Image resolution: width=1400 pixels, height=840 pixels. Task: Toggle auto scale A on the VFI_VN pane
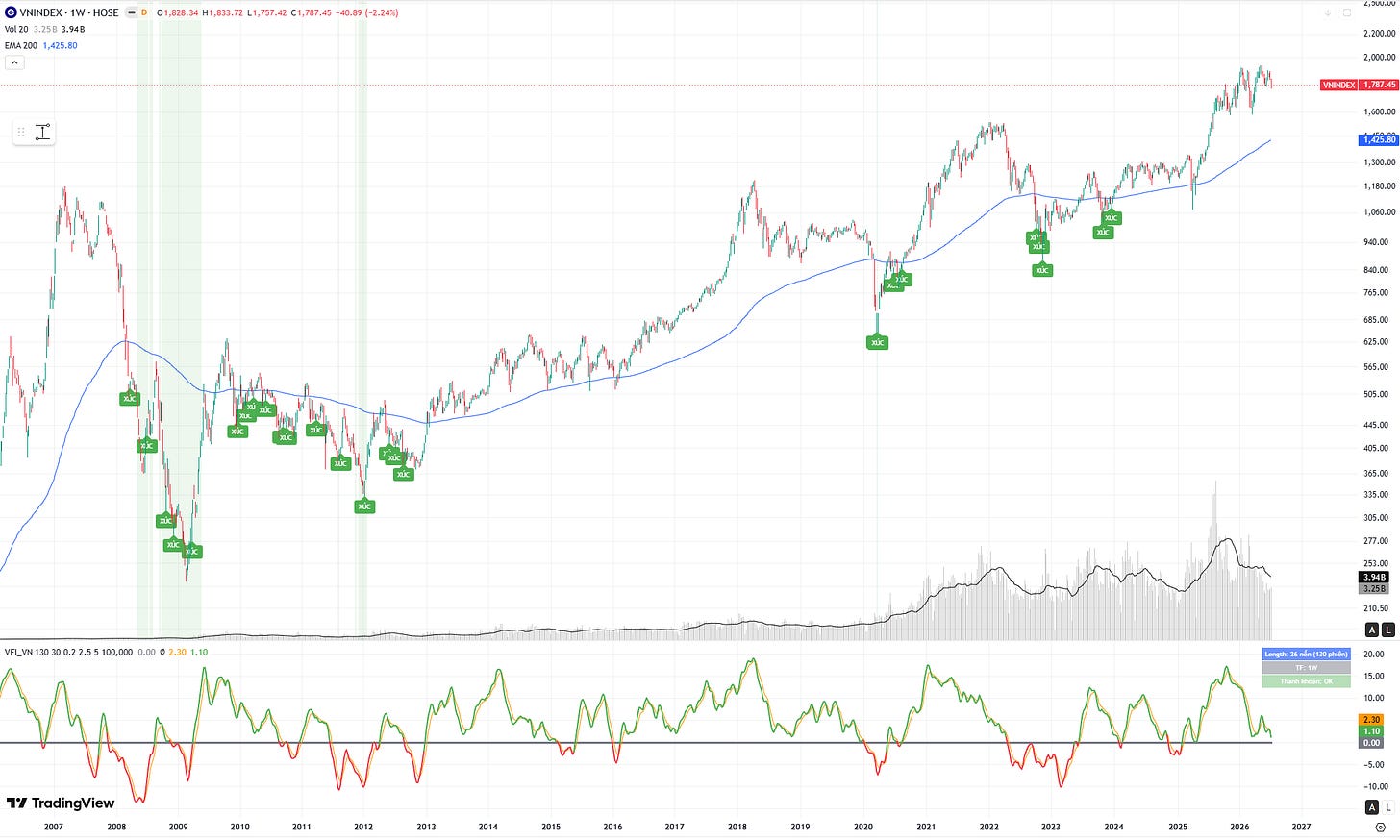click(1372, 806)
